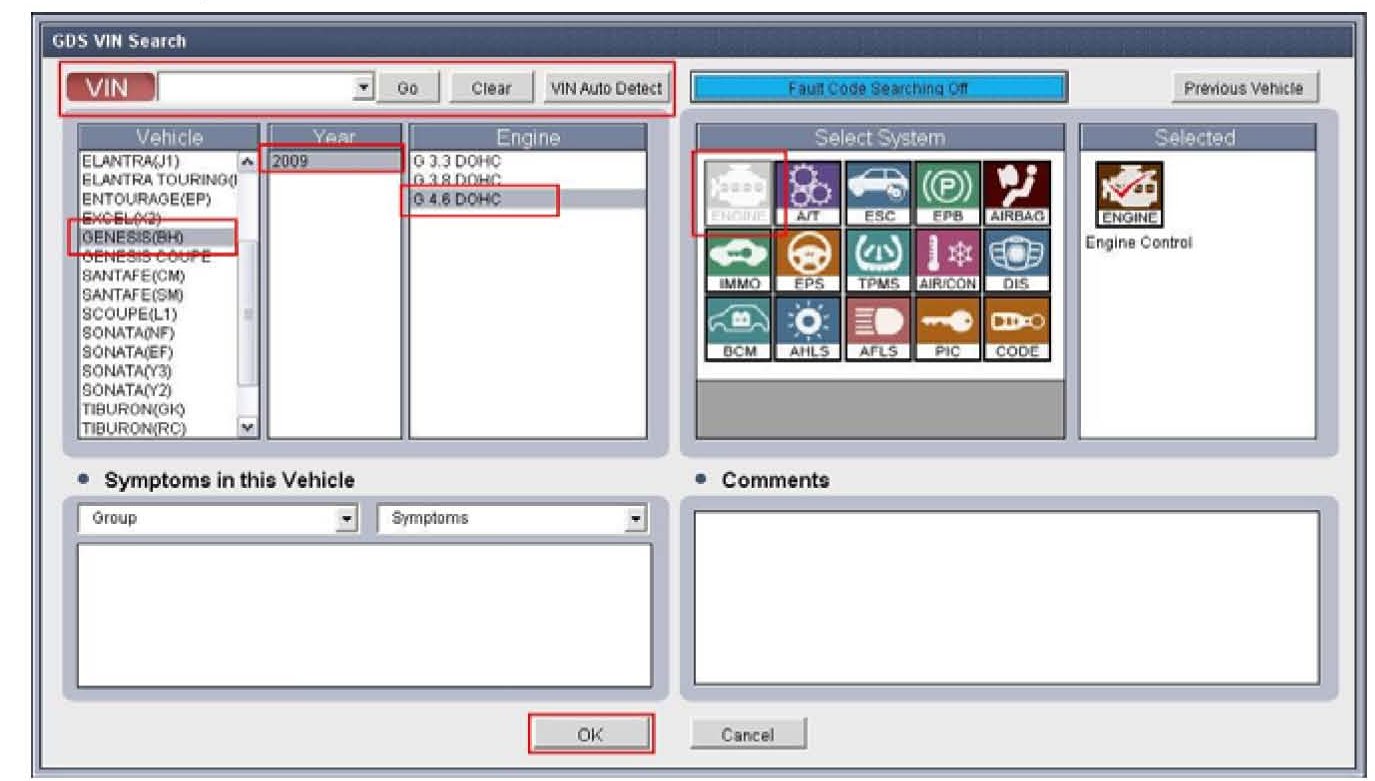Choose the ESC system icon
This screenshot has height=781, width=1375.
(x=878, y=192)
